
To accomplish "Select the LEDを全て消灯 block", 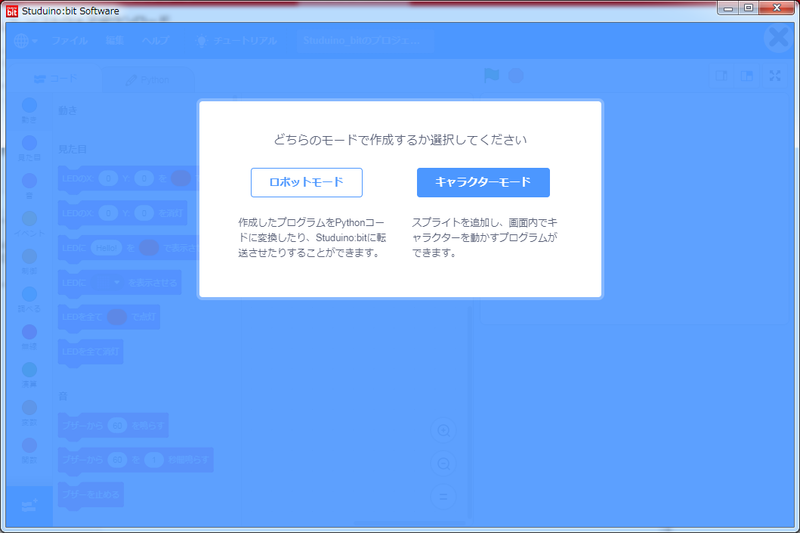I will point(91,352).
